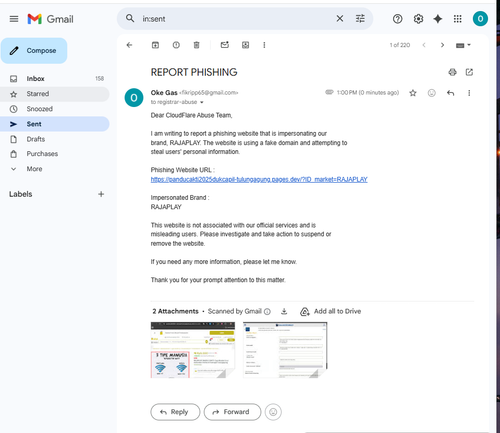The width and height of the screenshot is (500, 433).
Task: Open the Snoozed folder
Action: 55,109
